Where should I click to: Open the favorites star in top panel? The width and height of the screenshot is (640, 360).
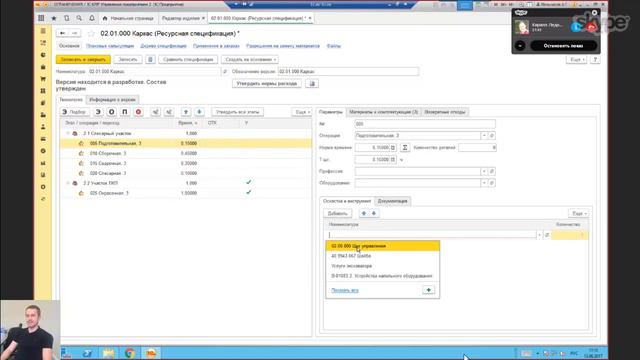[54, 18]
